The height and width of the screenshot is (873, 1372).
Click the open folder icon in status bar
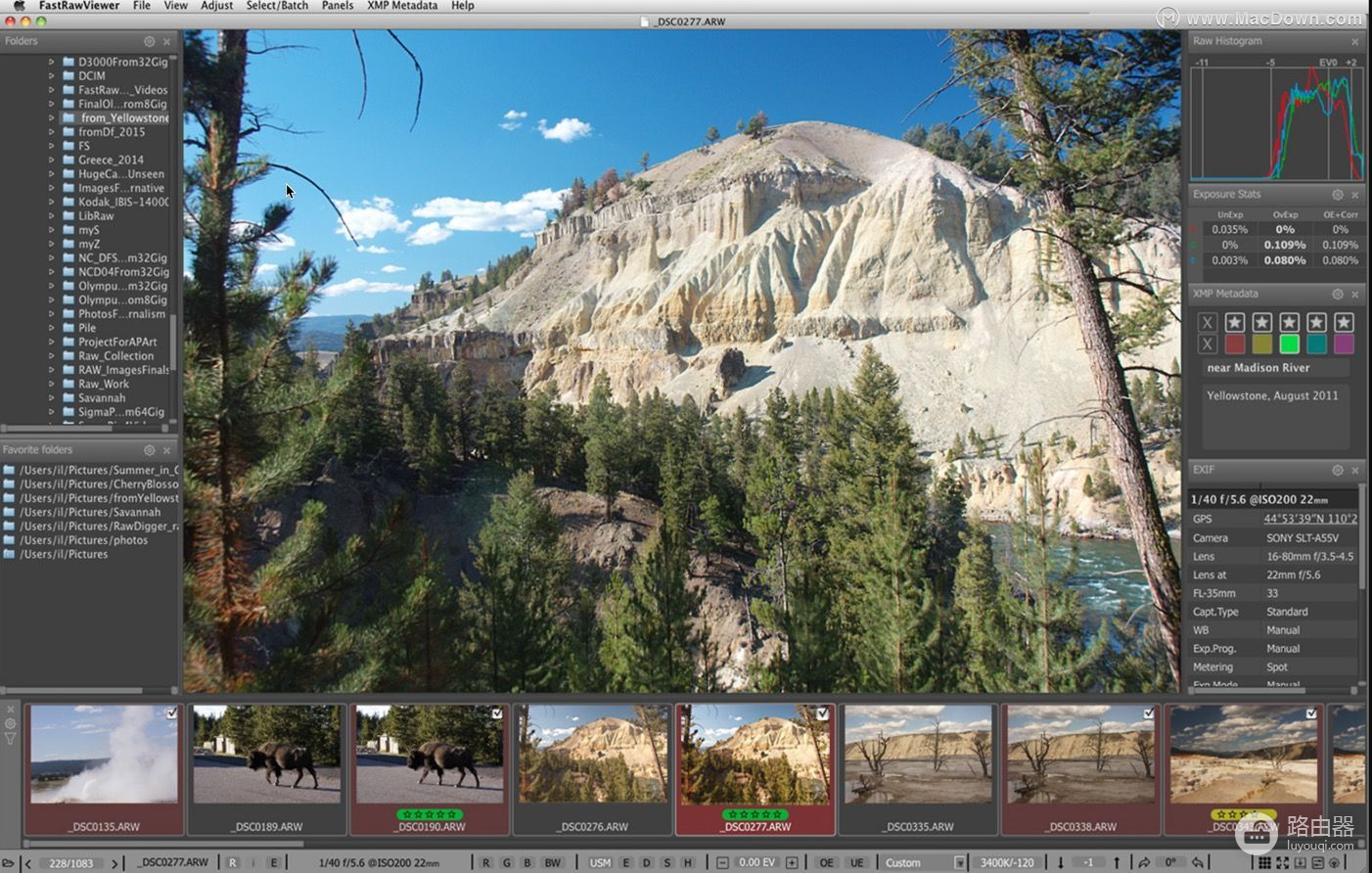click(9, 863)
